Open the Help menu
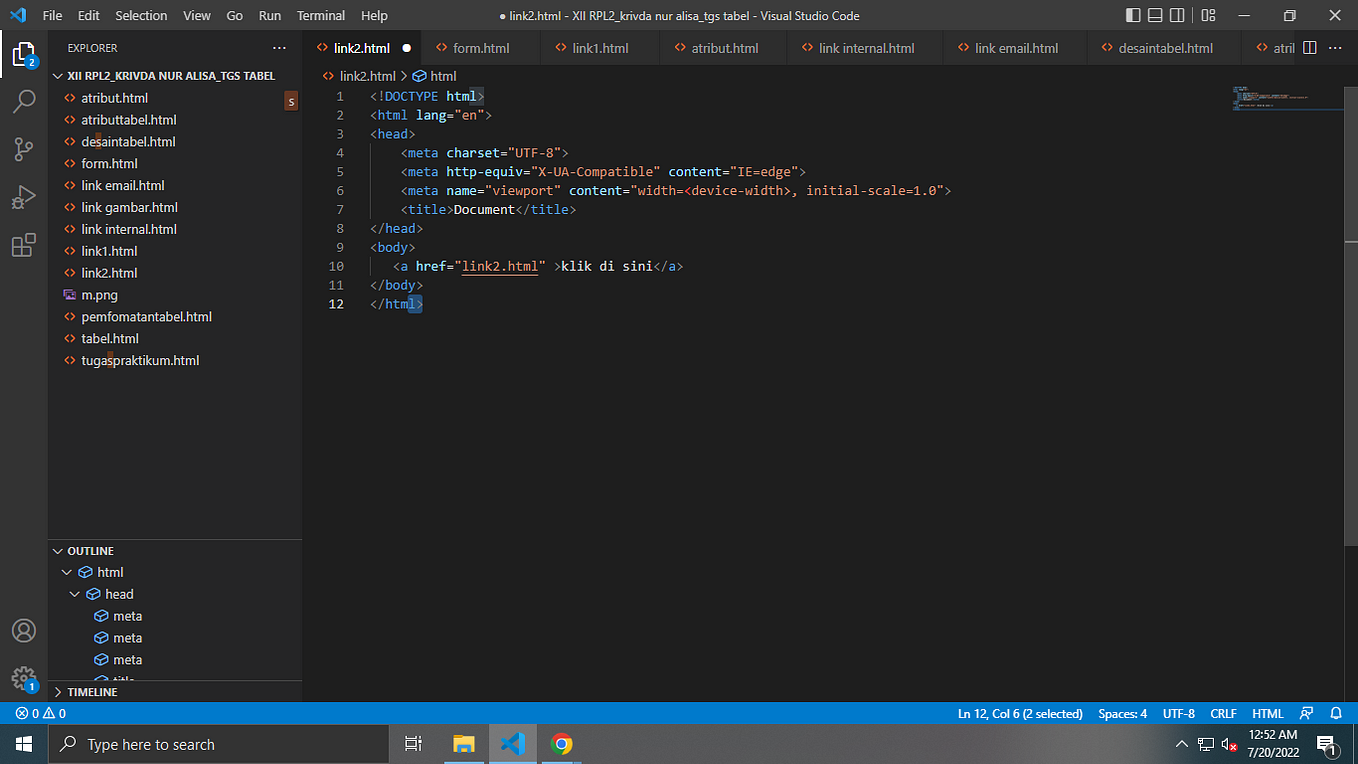The image size is (1358, 764). pyautogui.click(x=374, y=15)
